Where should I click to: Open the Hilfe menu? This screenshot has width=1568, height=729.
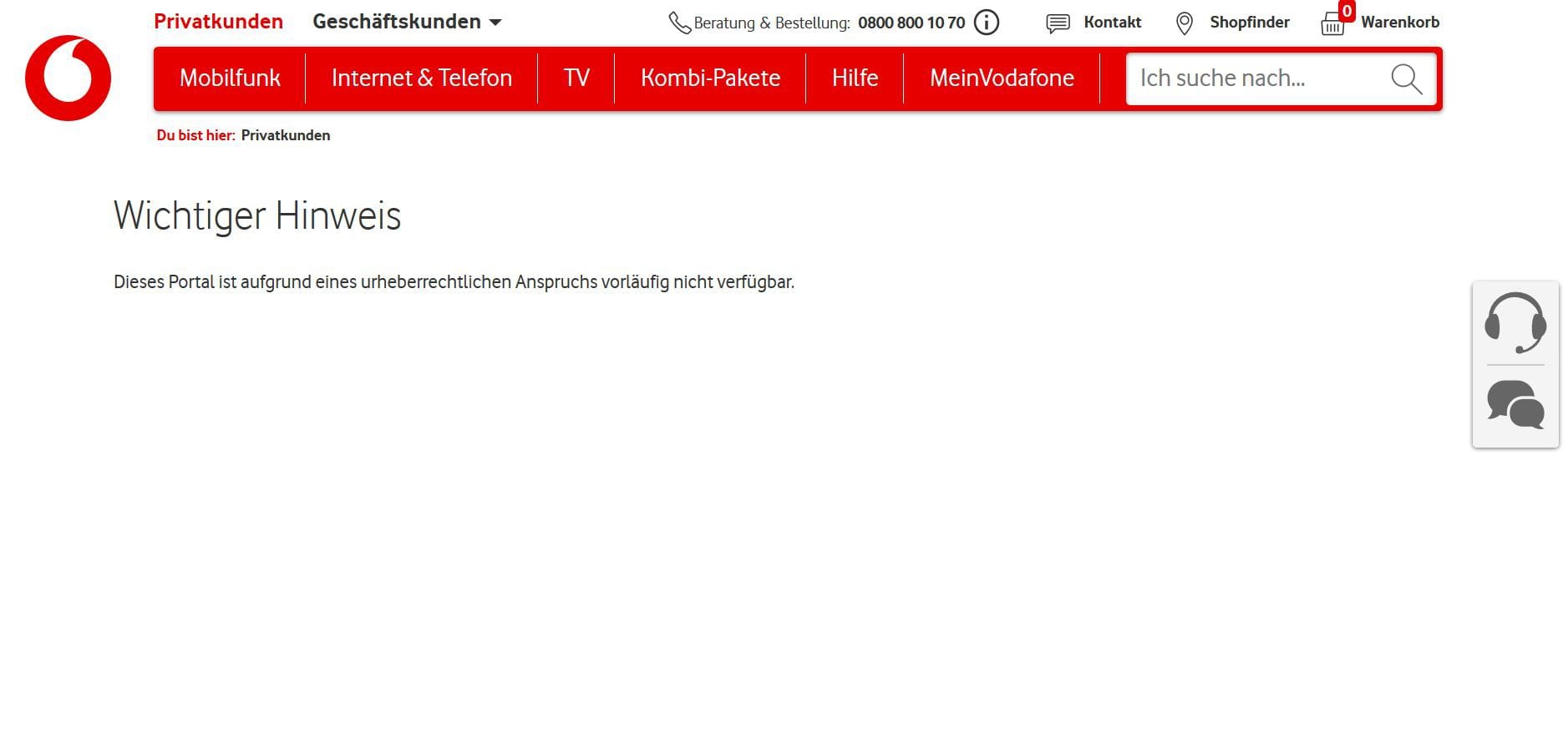coord(855,78)
